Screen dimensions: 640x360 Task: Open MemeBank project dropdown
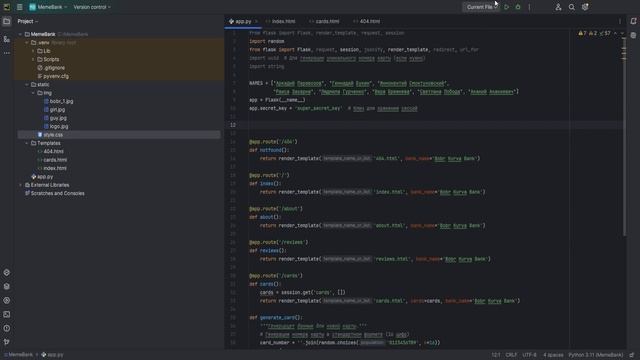tap(48, 7)
